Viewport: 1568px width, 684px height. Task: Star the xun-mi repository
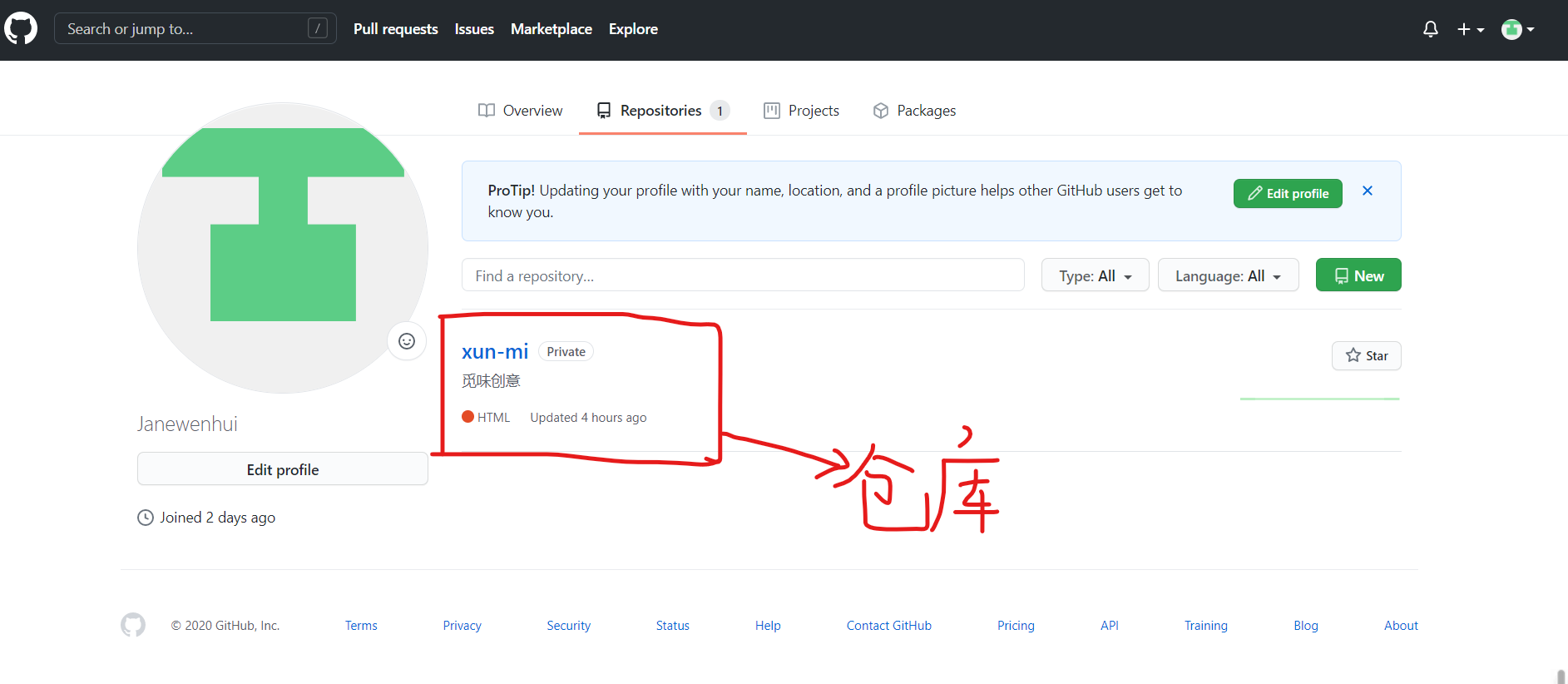(x=1367, y=356)
